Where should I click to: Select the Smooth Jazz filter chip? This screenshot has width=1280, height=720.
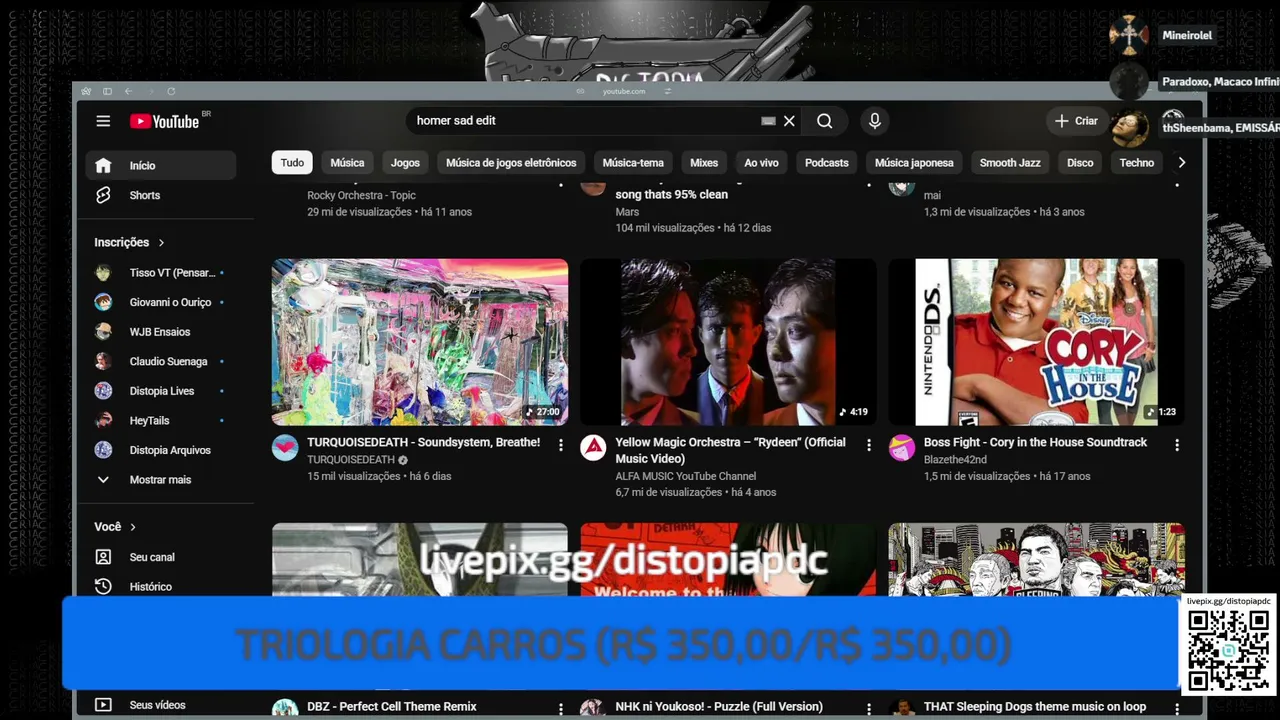coord(1010,163)
